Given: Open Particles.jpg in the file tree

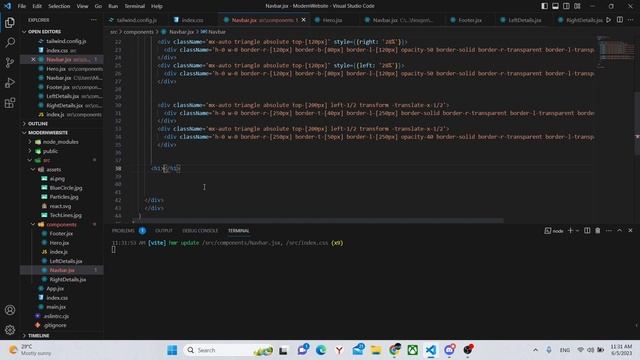Looking at the screenshot, I should (64, 197).
